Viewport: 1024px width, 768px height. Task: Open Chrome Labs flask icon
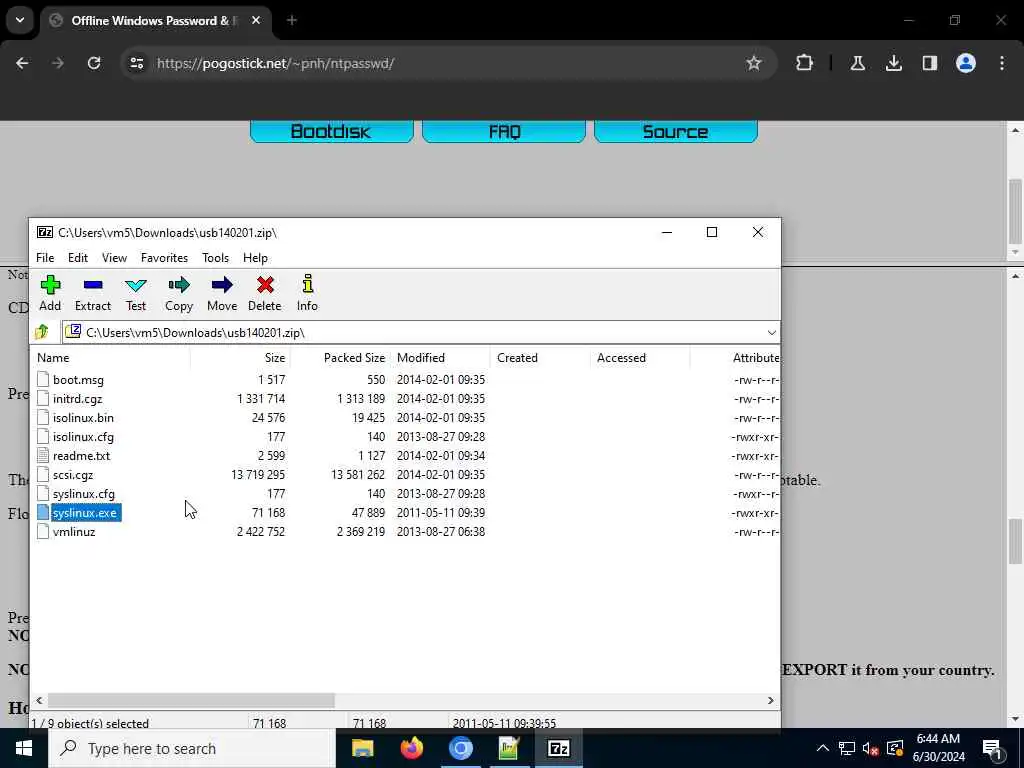point(857,63)
